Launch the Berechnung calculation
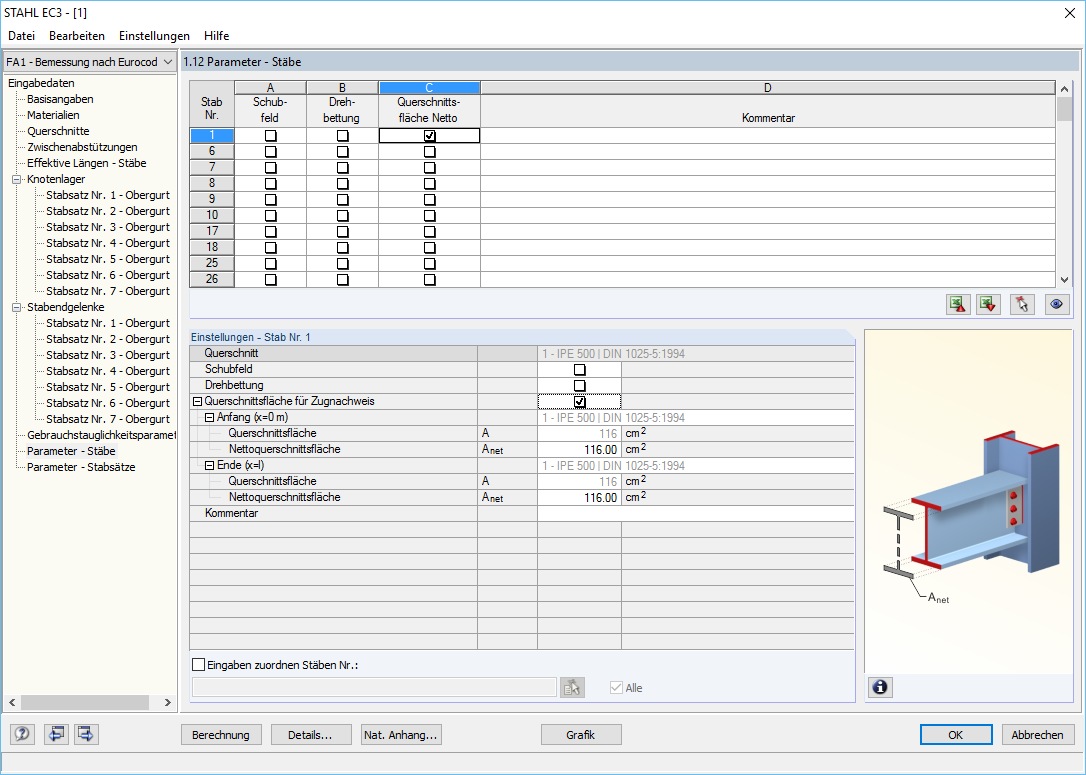1086x775 pixels. click(221, 734)
